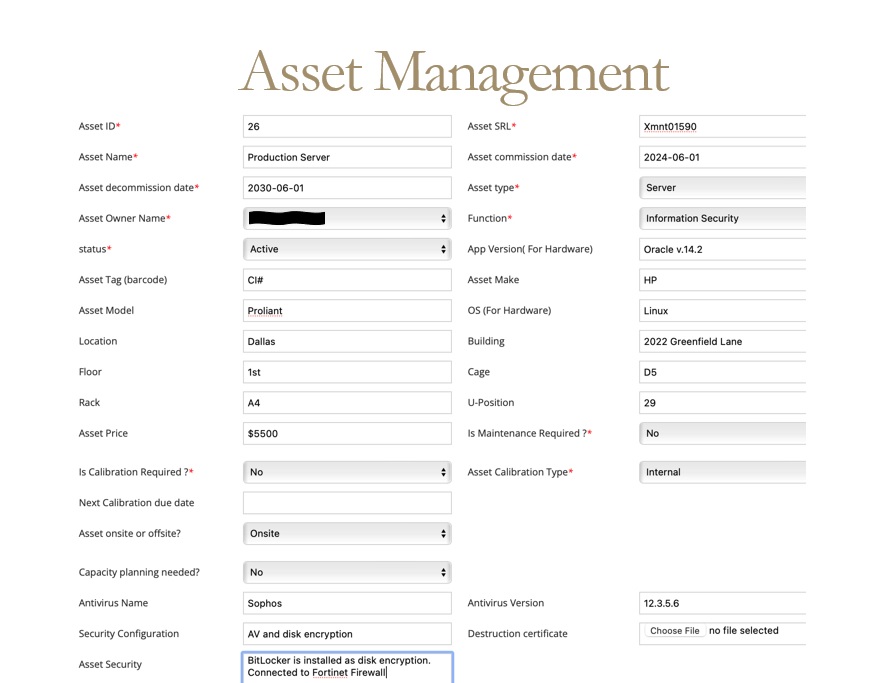Select the Asset SRL text field

722,127
